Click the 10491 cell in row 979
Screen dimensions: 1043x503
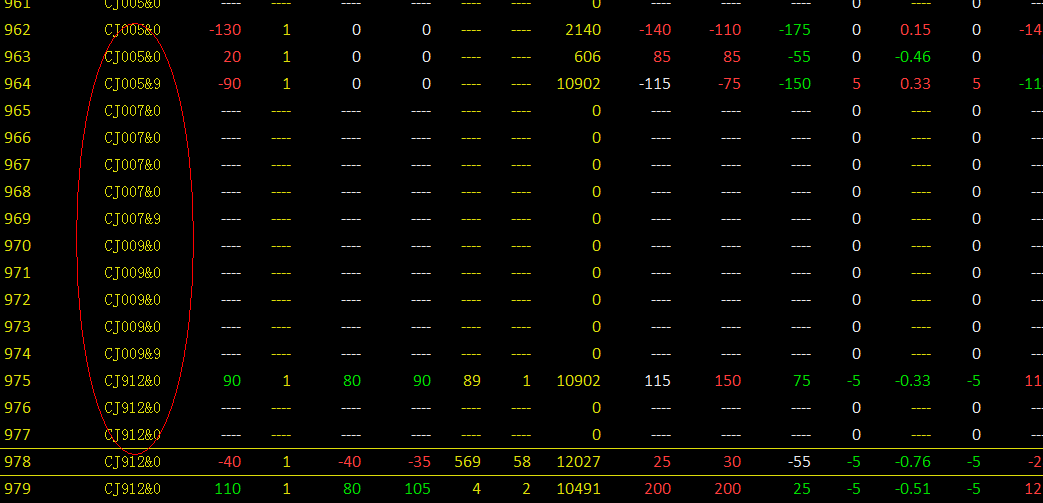pyautogui.click(x=578, y=489)
